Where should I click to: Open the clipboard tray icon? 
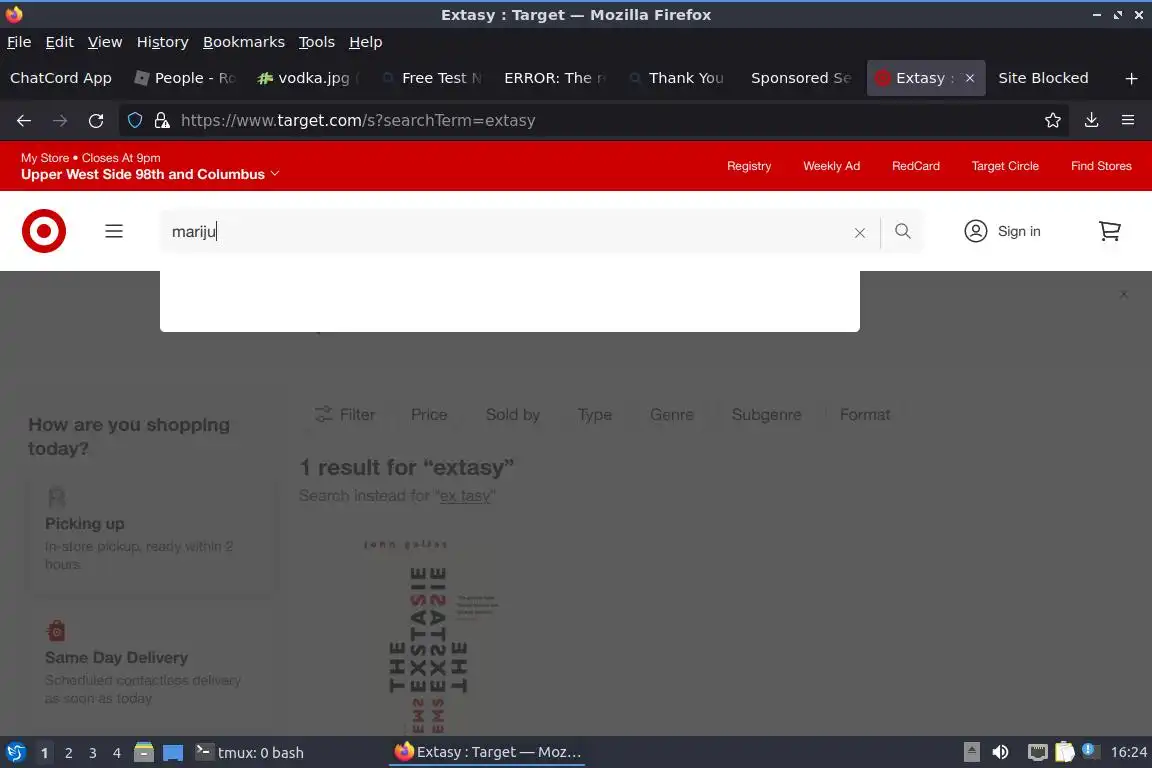click(x=1065, y=753)
